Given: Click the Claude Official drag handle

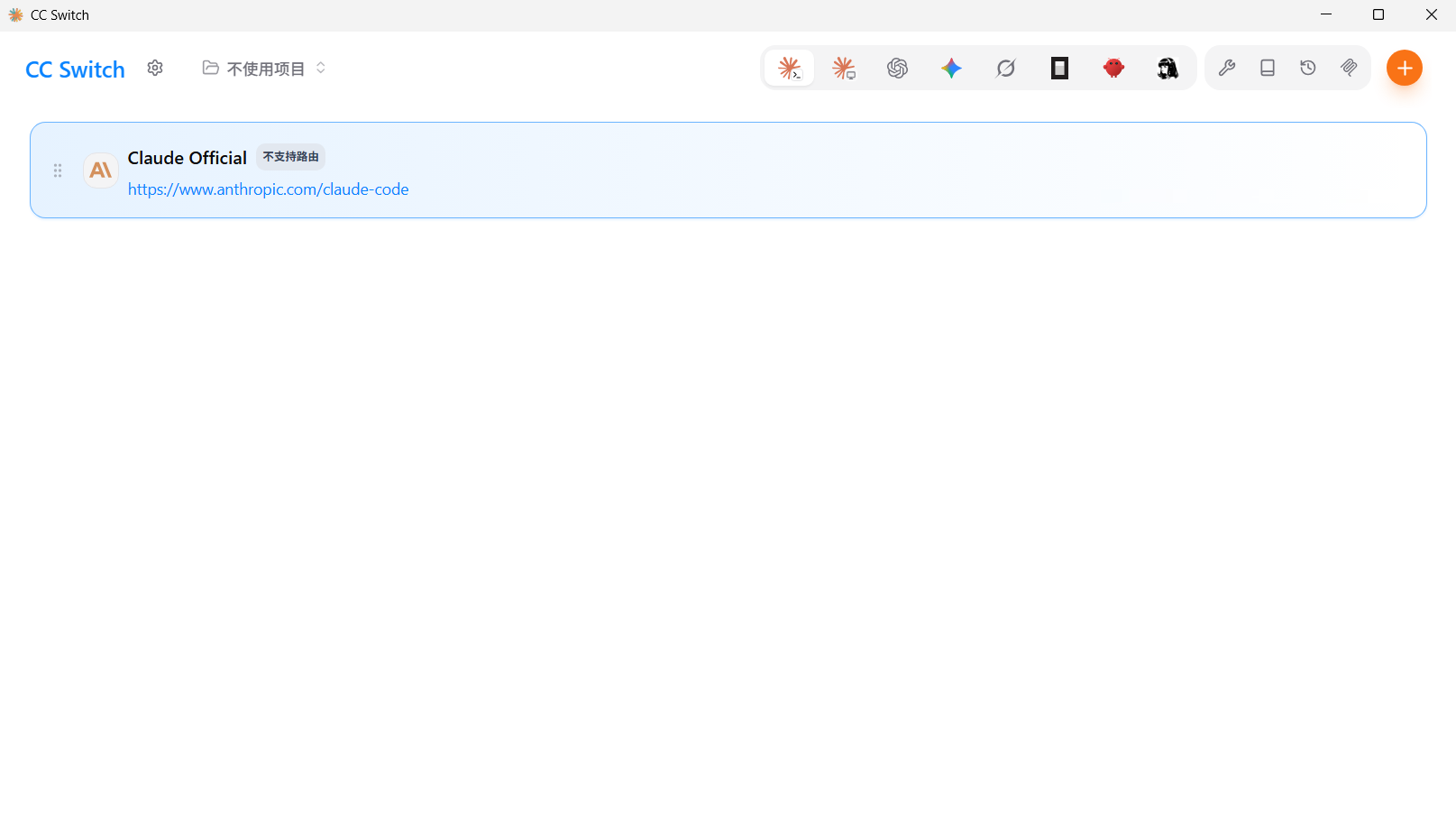Looking at the screenshot, I should (x=58, y=170).
